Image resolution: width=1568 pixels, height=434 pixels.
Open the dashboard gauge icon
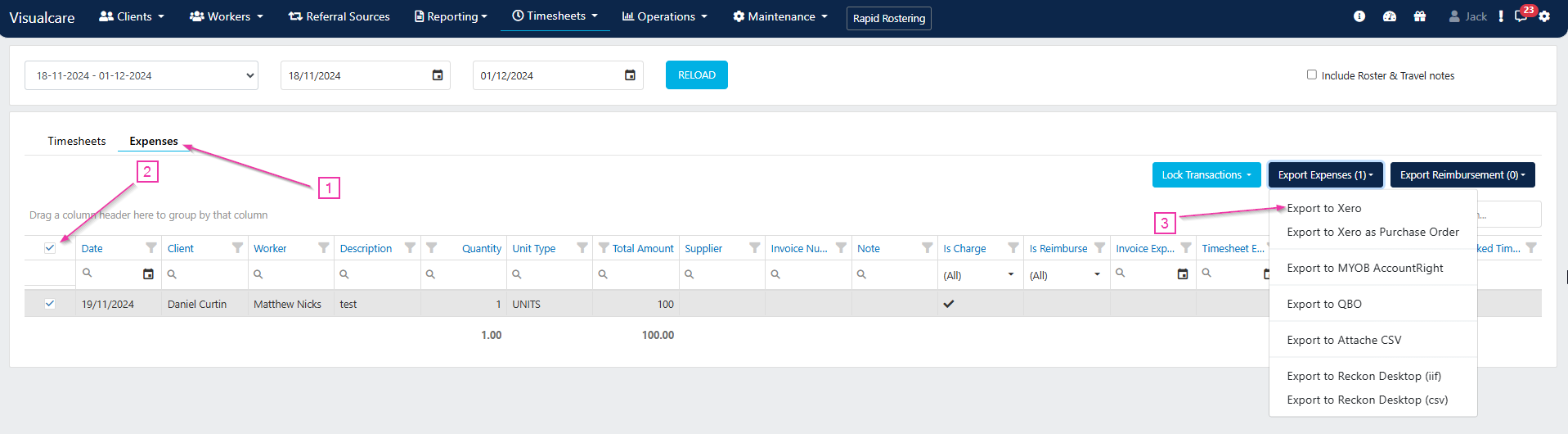1390,16
